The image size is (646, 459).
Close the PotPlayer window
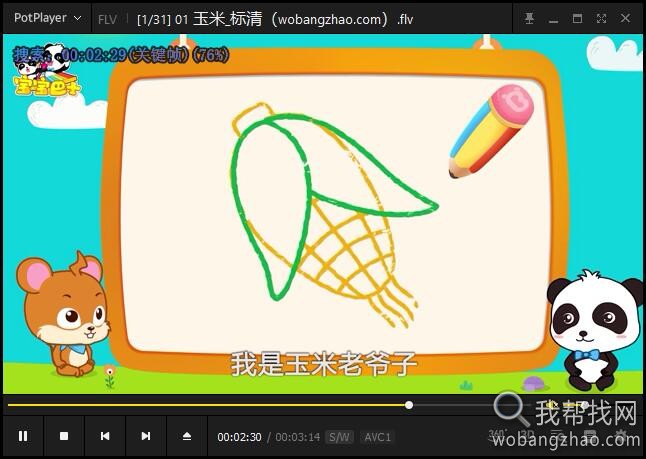click(x=625, y=18)
